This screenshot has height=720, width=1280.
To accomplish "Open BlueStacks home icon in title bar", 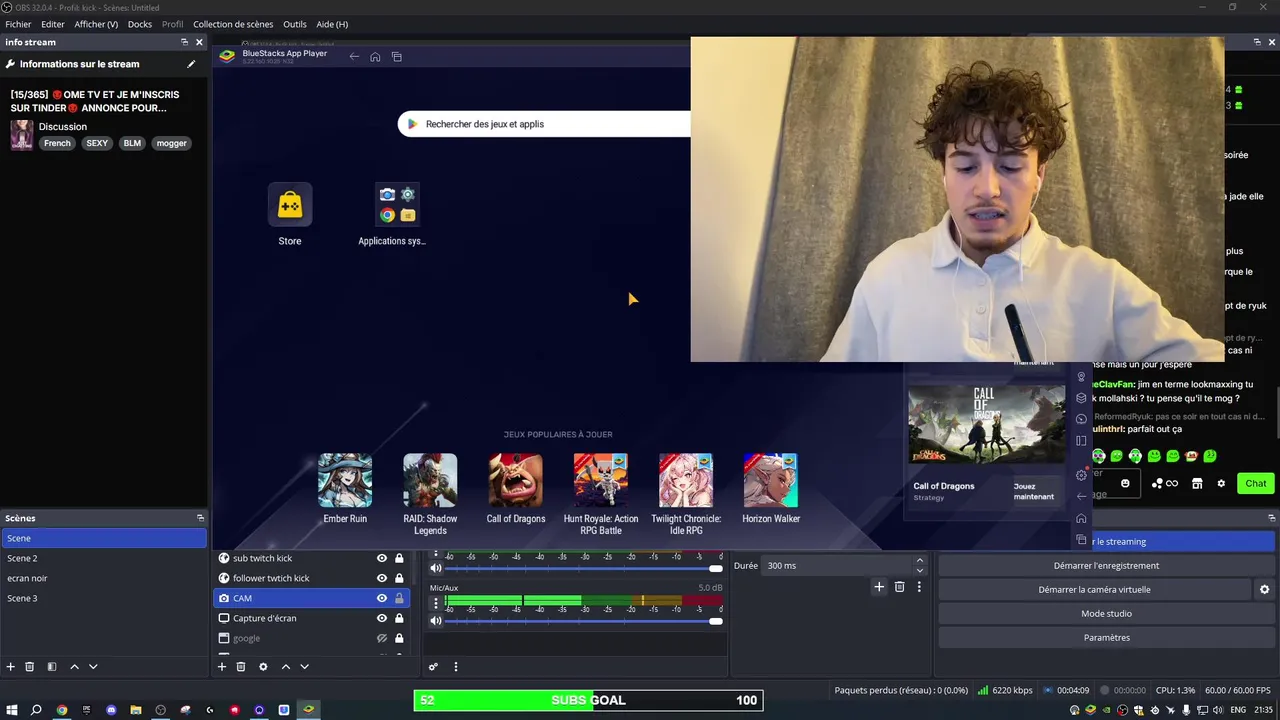I will 375,57.
